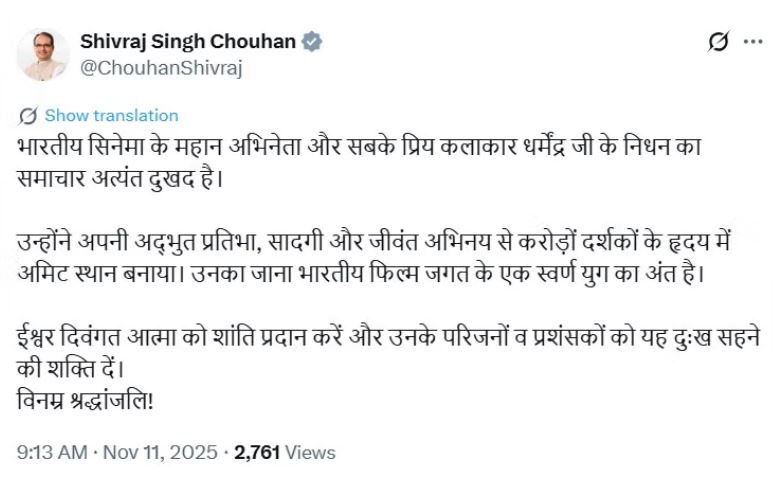The image size is (776, 489).
Task: Click the blue verified badge
Action: [x=312, y=42]
